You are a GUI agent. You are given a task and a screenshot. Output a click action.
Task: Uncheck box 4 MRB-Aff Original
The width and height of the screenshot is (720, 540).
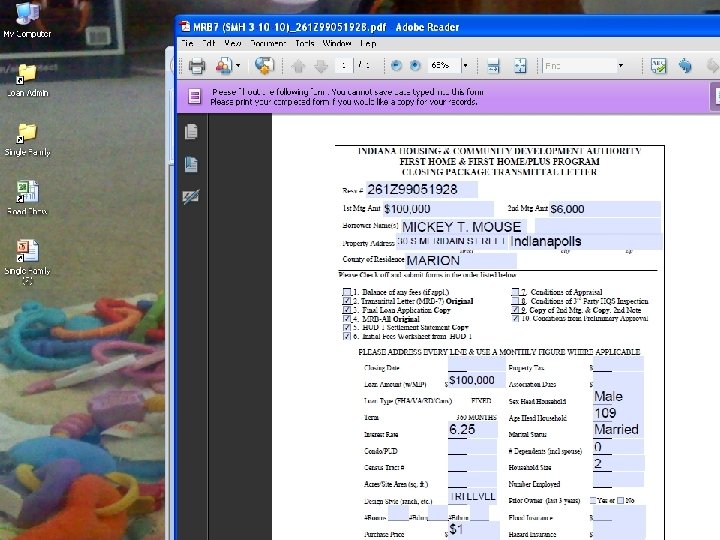pyautogui.click(x=347, y=319)
